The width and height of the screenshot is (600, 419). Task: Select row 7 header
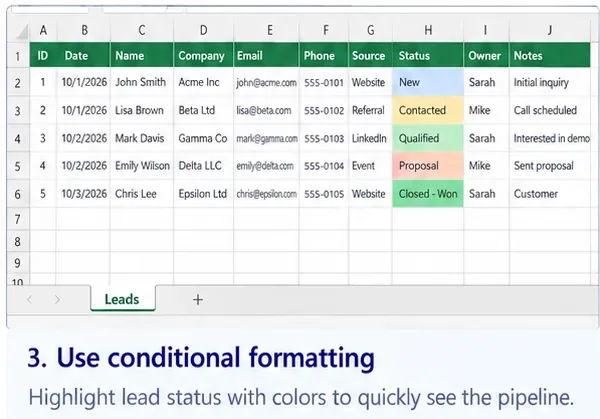click(x=18, y=219)
